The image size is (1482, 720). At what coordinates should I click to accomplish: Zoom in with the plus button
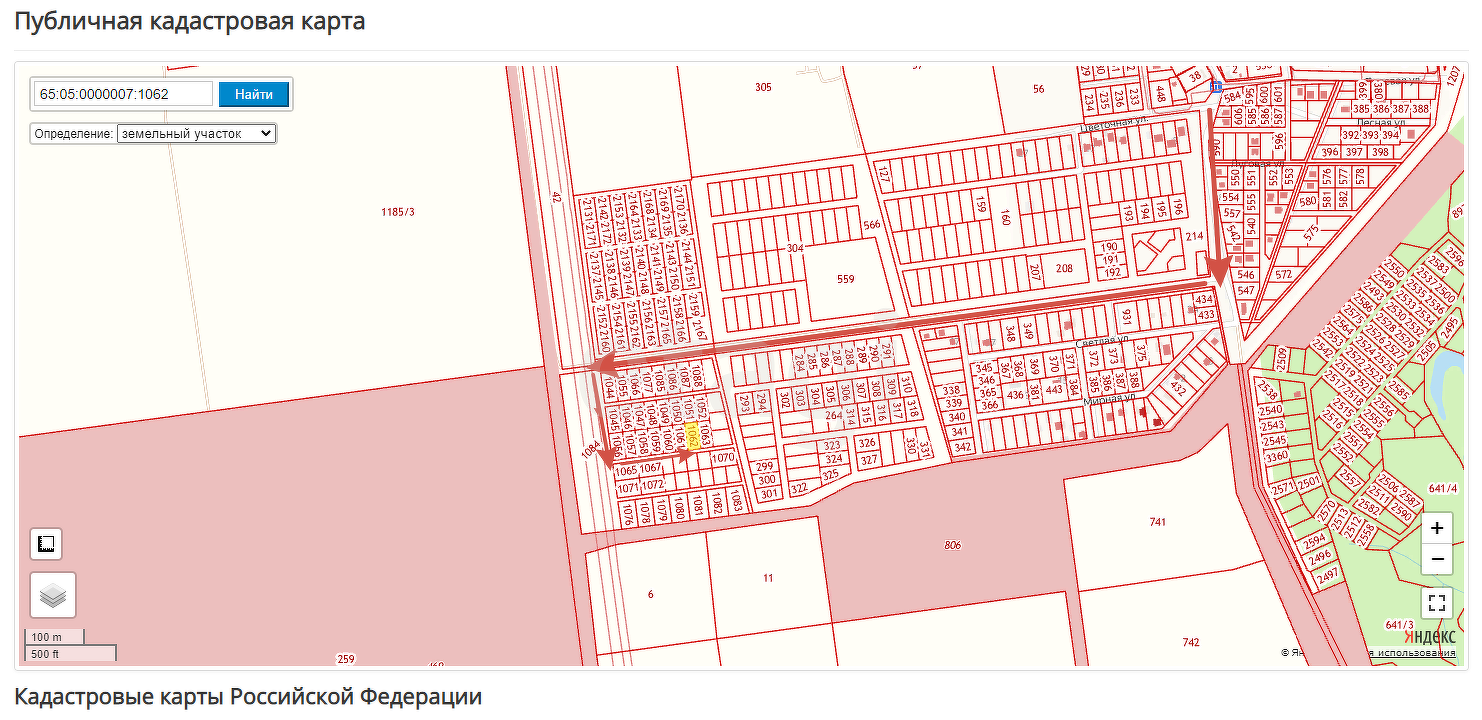pos(1437,528)
